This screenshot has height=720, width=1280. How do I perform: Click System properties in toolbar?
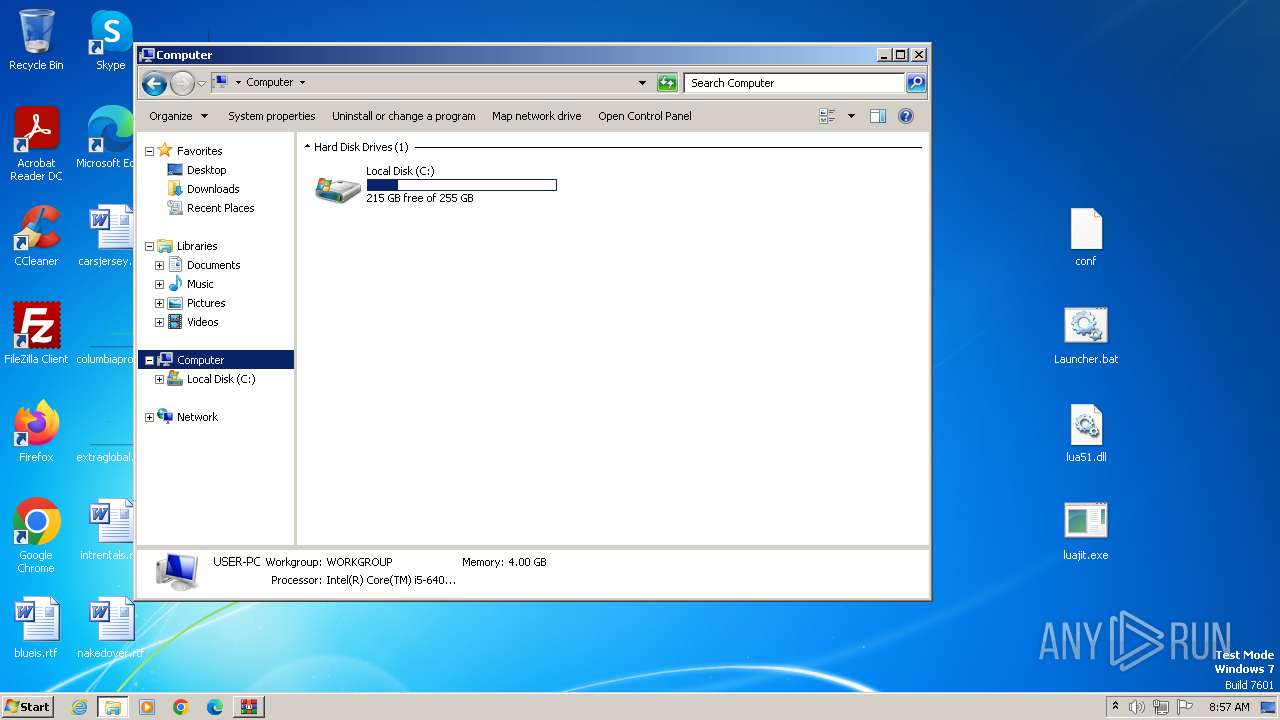pyautogui.click(x=272, y=116)
